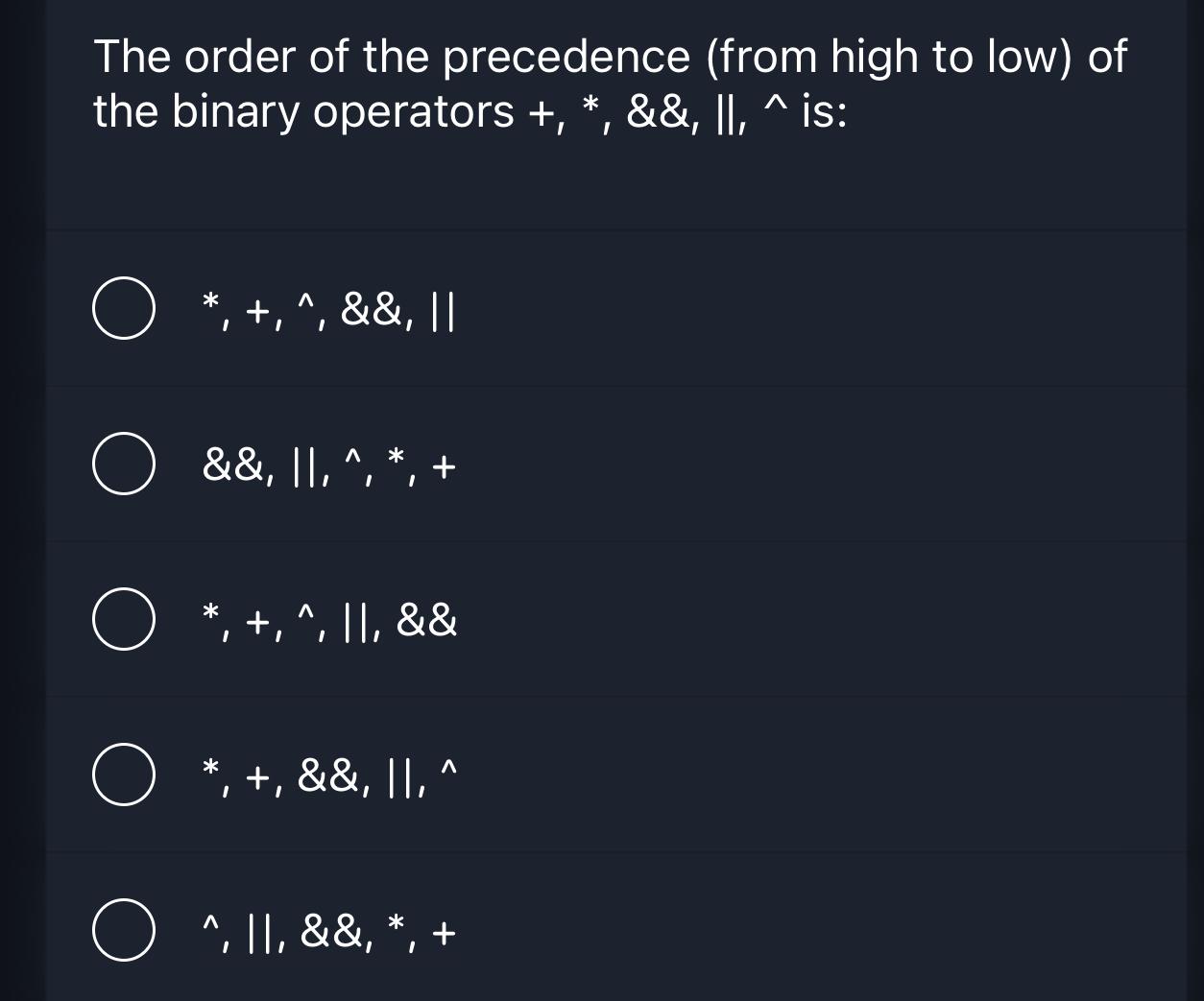Select the radio button for "^, ||, &&, *, +"
1204x1001 pixels.
tap(124, 930)
